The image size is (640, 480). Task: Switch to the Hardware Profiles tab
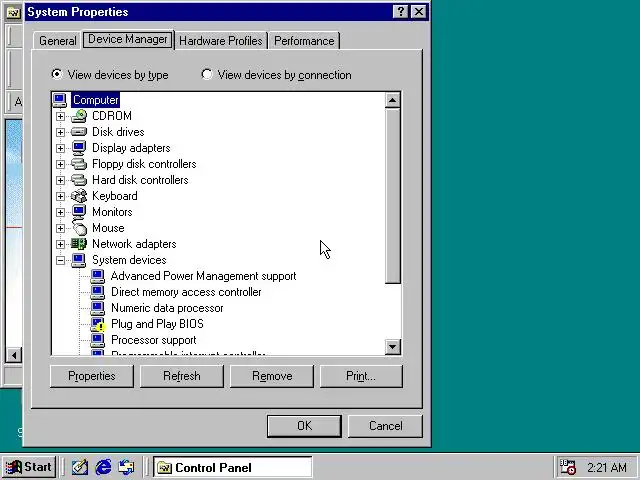point(221,41)
